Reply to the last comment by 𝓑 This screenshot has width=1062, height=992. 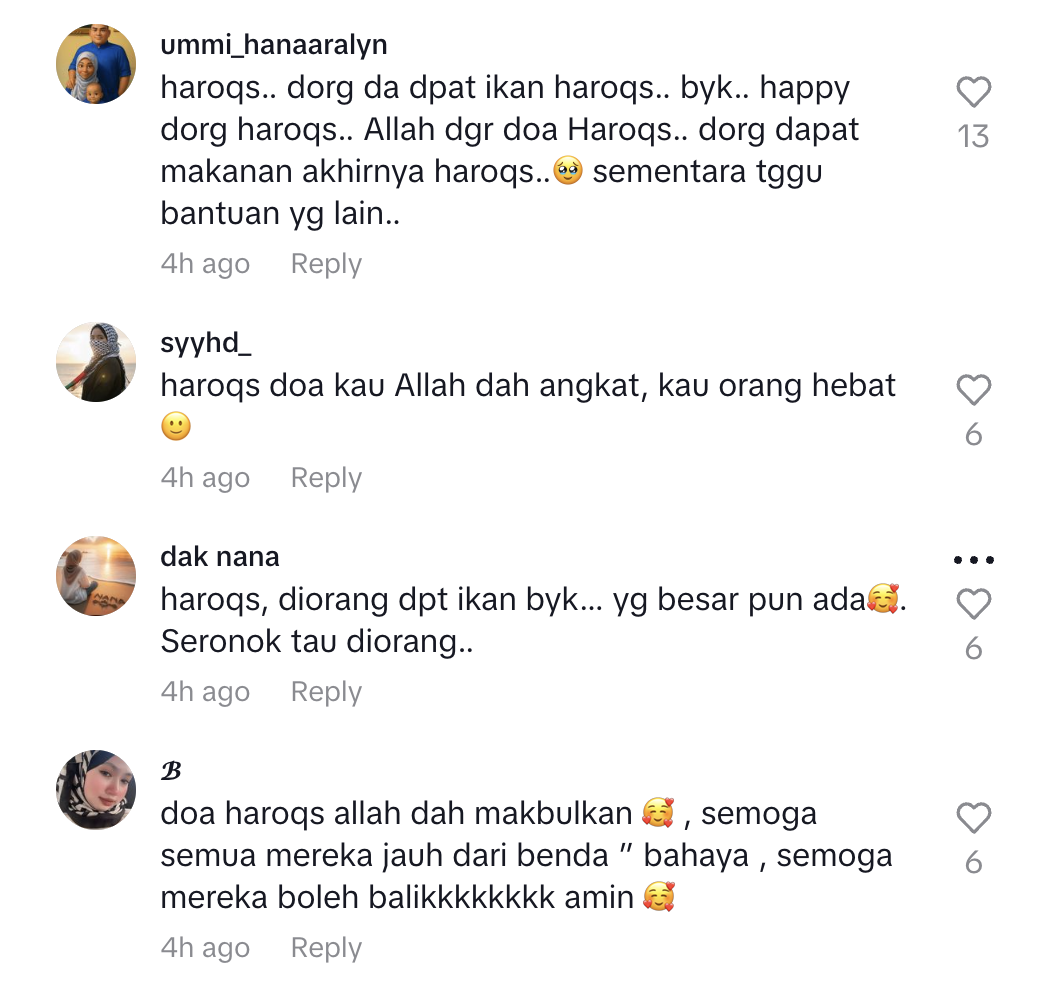click(326, 947)
